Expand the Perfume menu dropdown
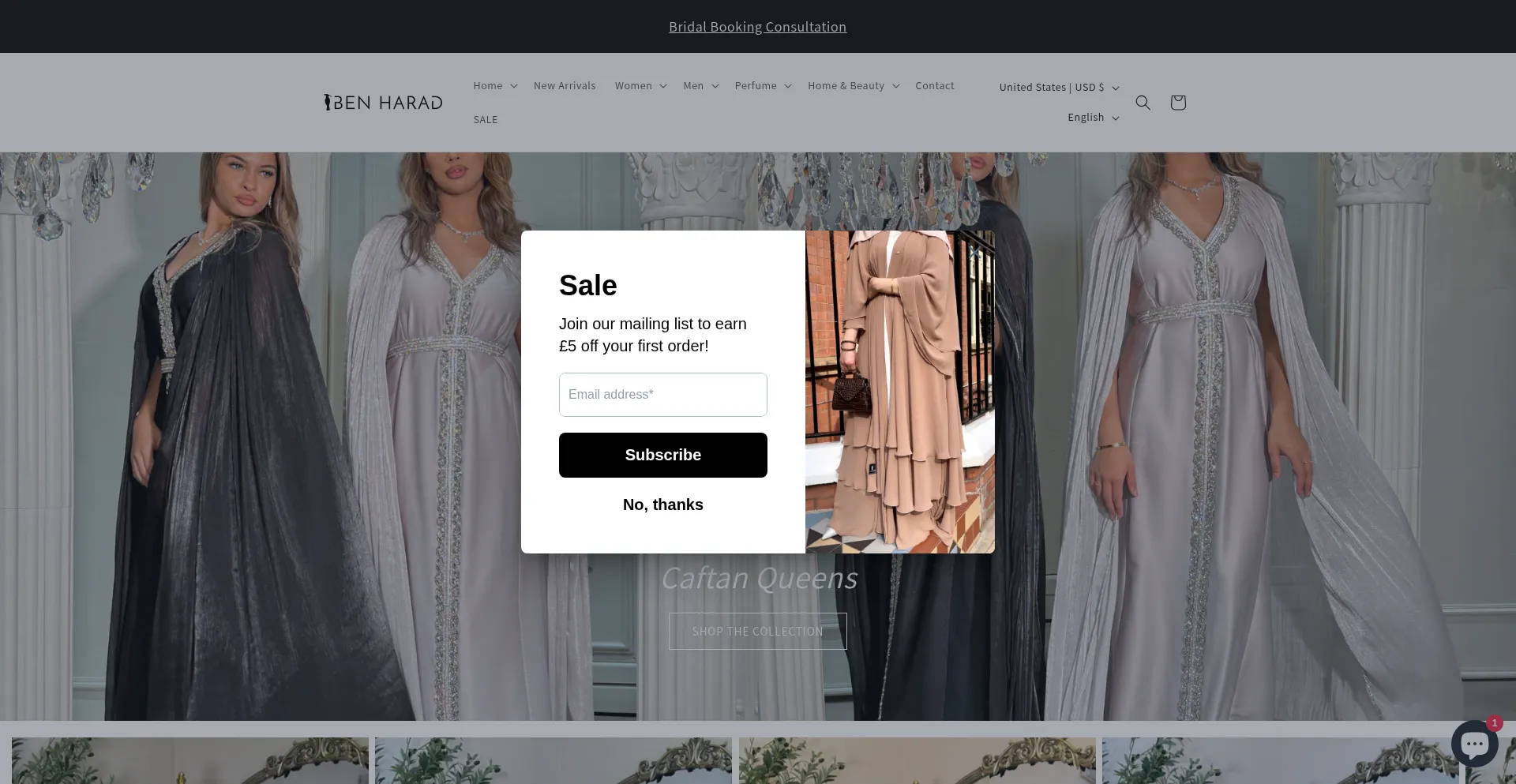This screenshot has height=784, width=1516. coord(762,86)
